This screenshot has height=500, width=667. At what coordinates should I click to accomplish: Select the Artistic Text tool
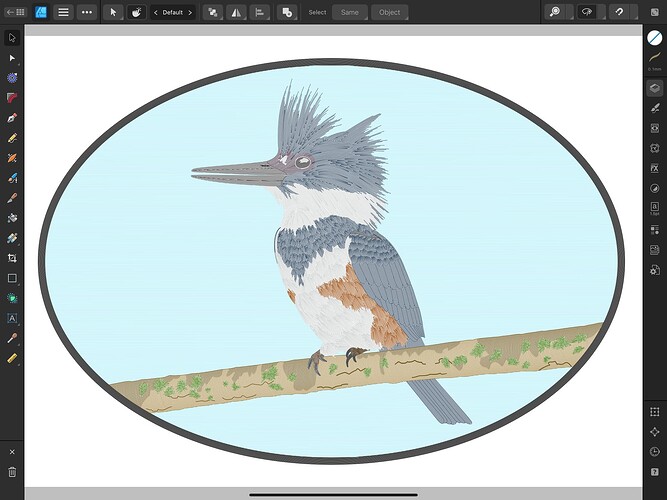[12, 318]
